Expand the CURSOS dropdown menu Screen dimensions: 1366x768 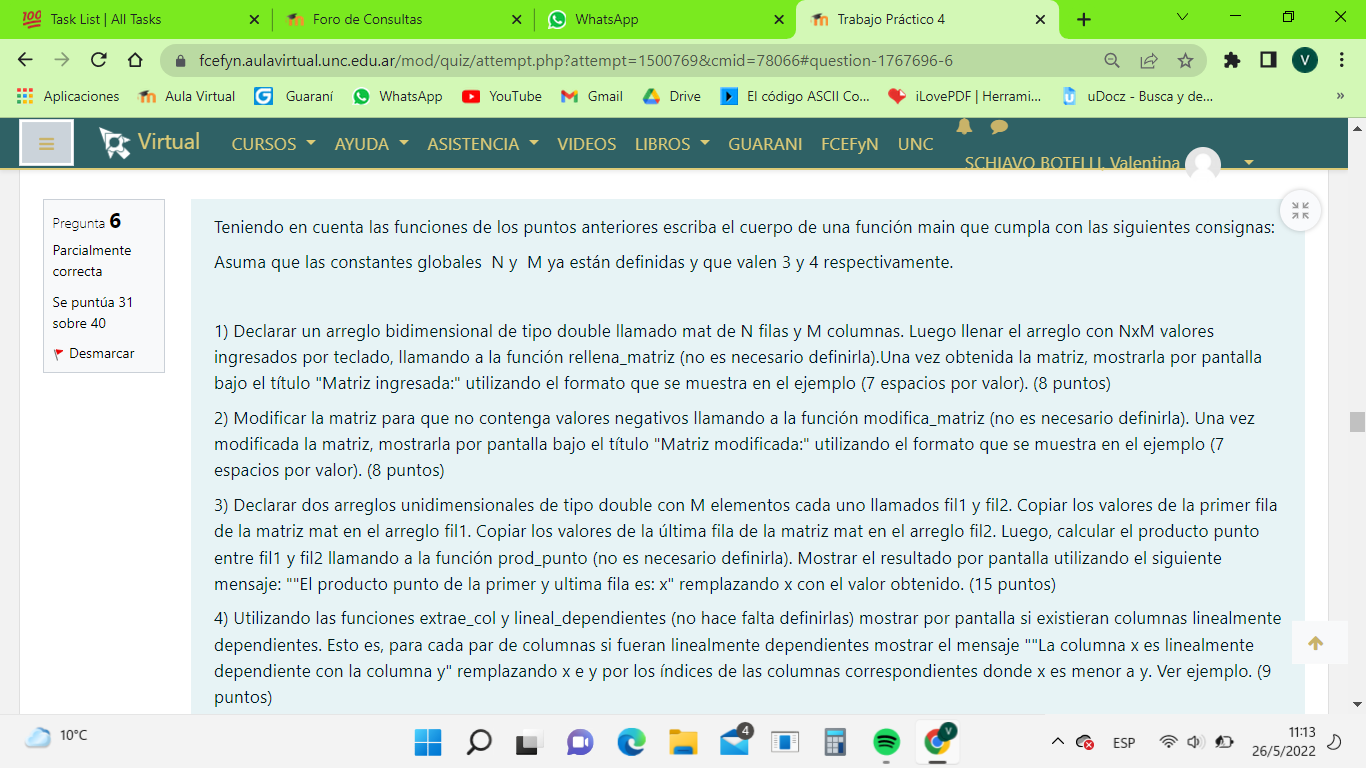pos(273,144)
